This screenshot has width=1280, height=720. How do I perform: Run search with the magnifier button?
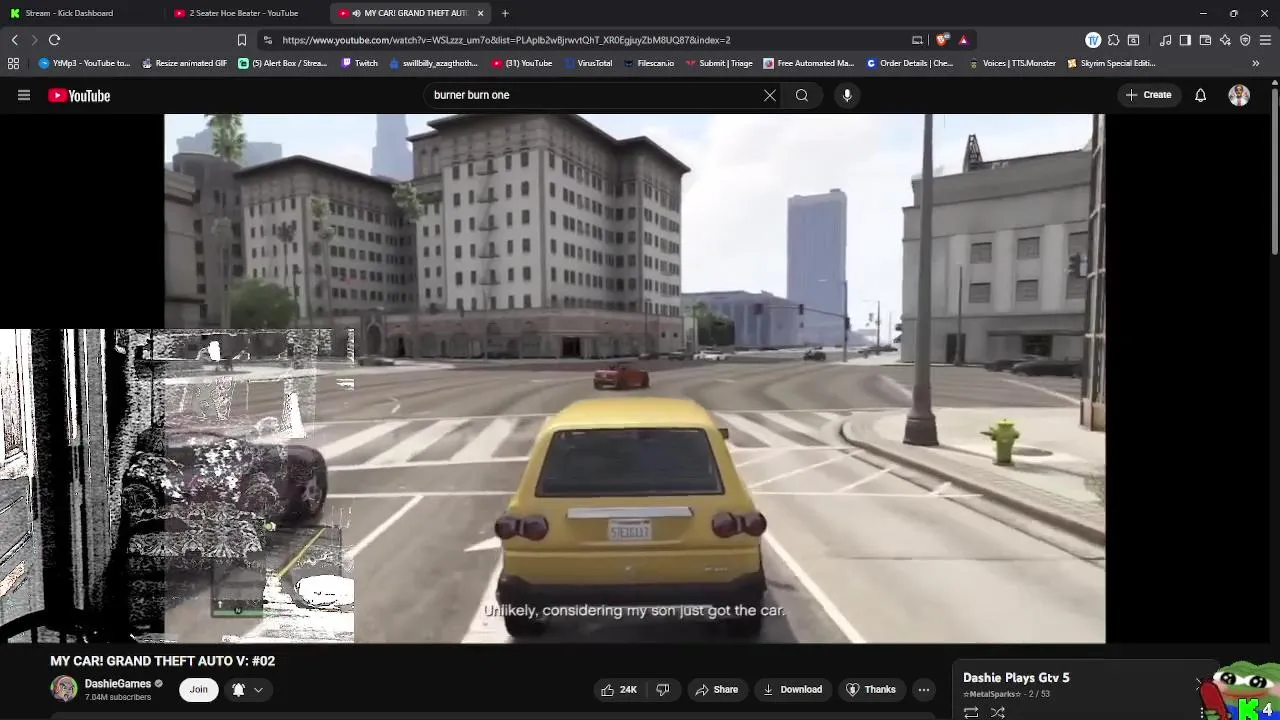[802, 95]
